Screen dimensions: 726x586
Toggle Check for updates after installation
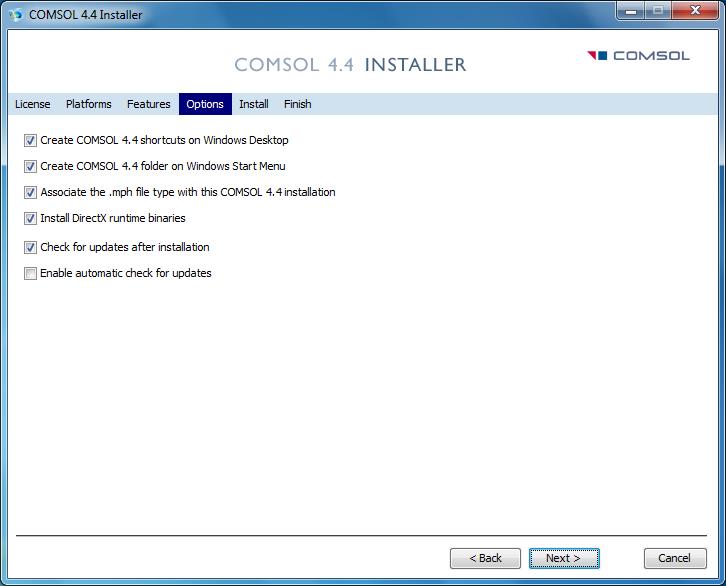[x=31, y=248]
